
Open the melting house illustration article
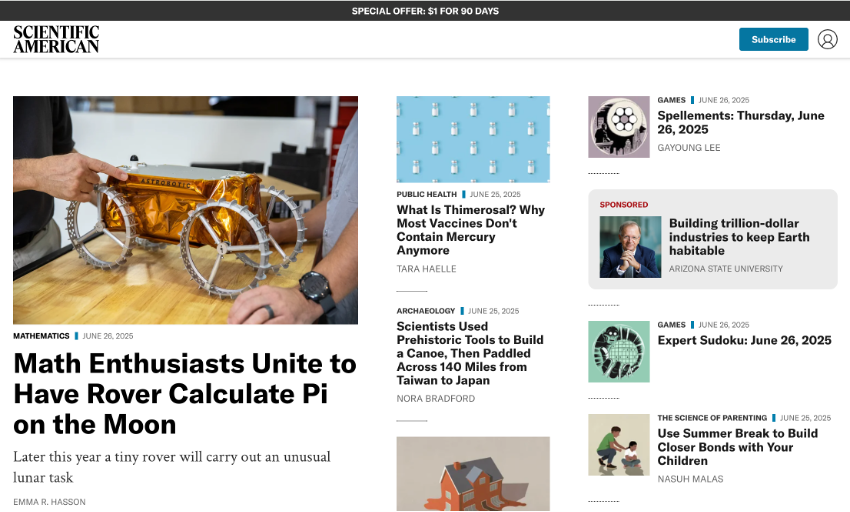click(473, 473)
